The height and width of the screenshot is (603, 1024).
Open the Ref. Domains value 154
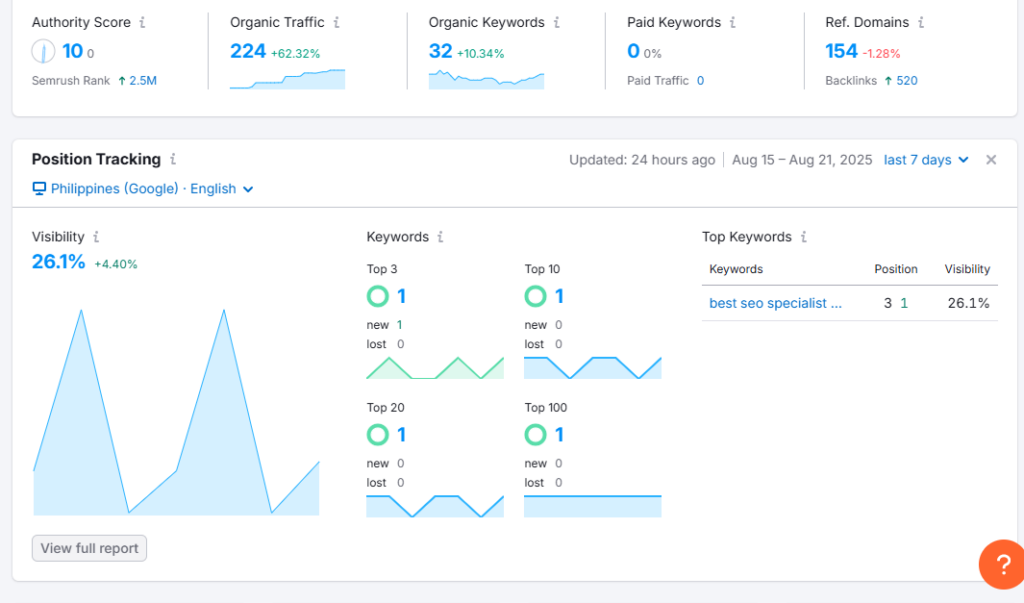coord(841,51)
